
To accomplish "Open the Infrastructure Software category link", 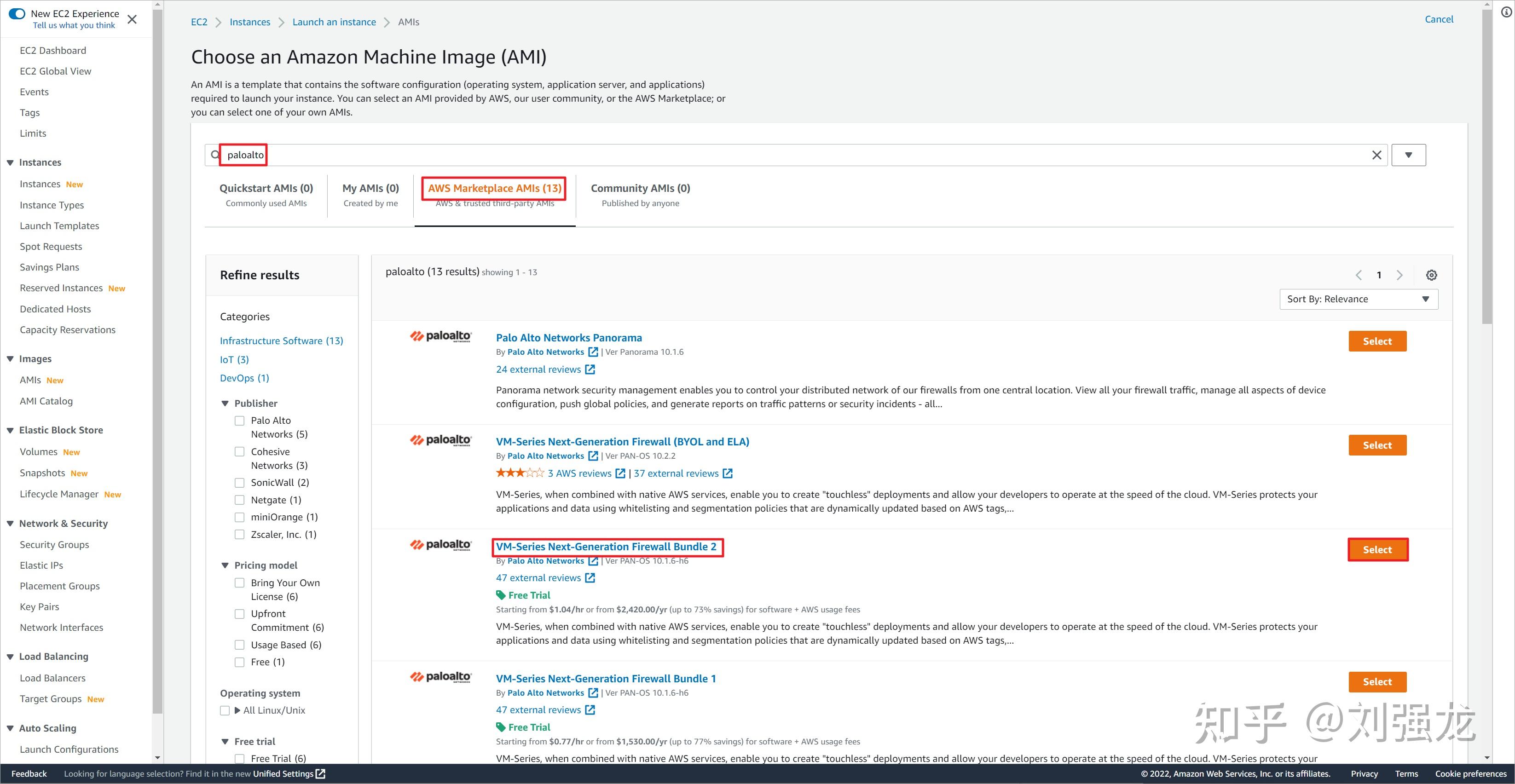I will (x=282, y=341).
